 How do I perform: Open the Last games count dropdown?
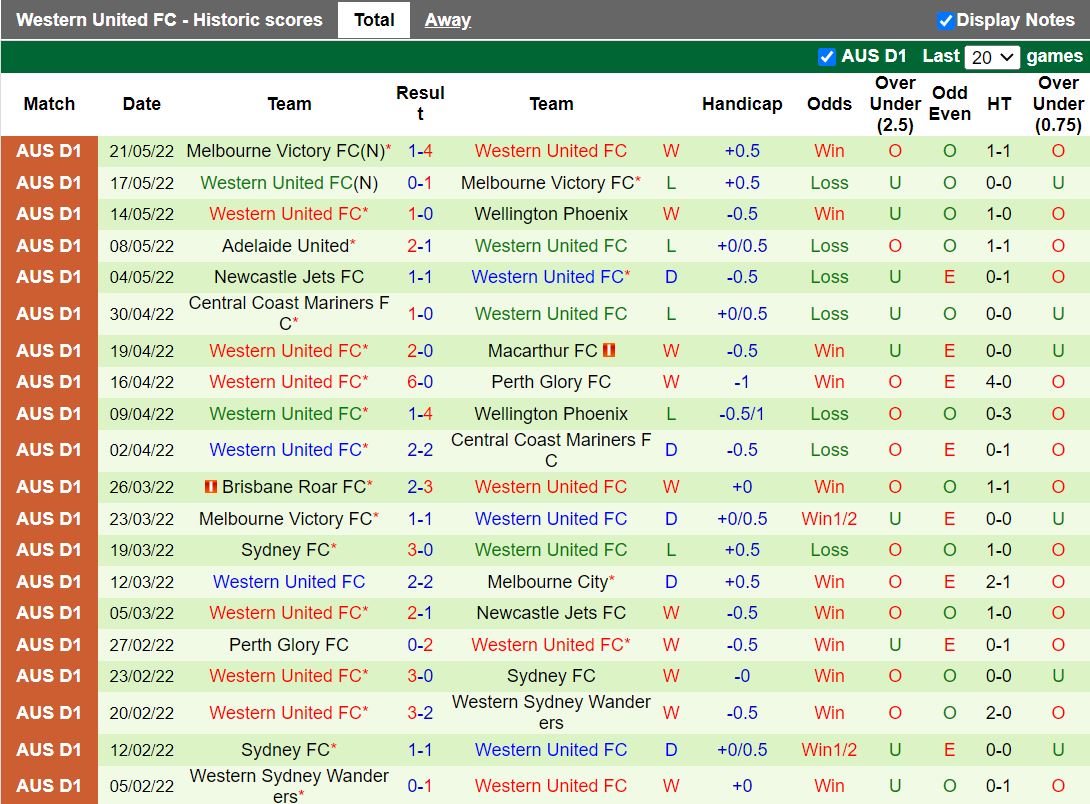click(990, 57)
